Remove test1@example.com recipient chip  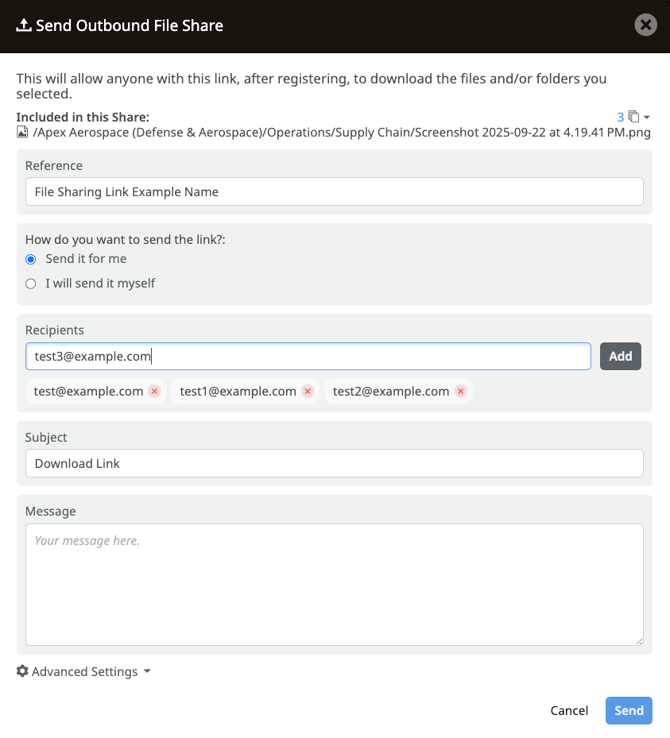point(308,392)
